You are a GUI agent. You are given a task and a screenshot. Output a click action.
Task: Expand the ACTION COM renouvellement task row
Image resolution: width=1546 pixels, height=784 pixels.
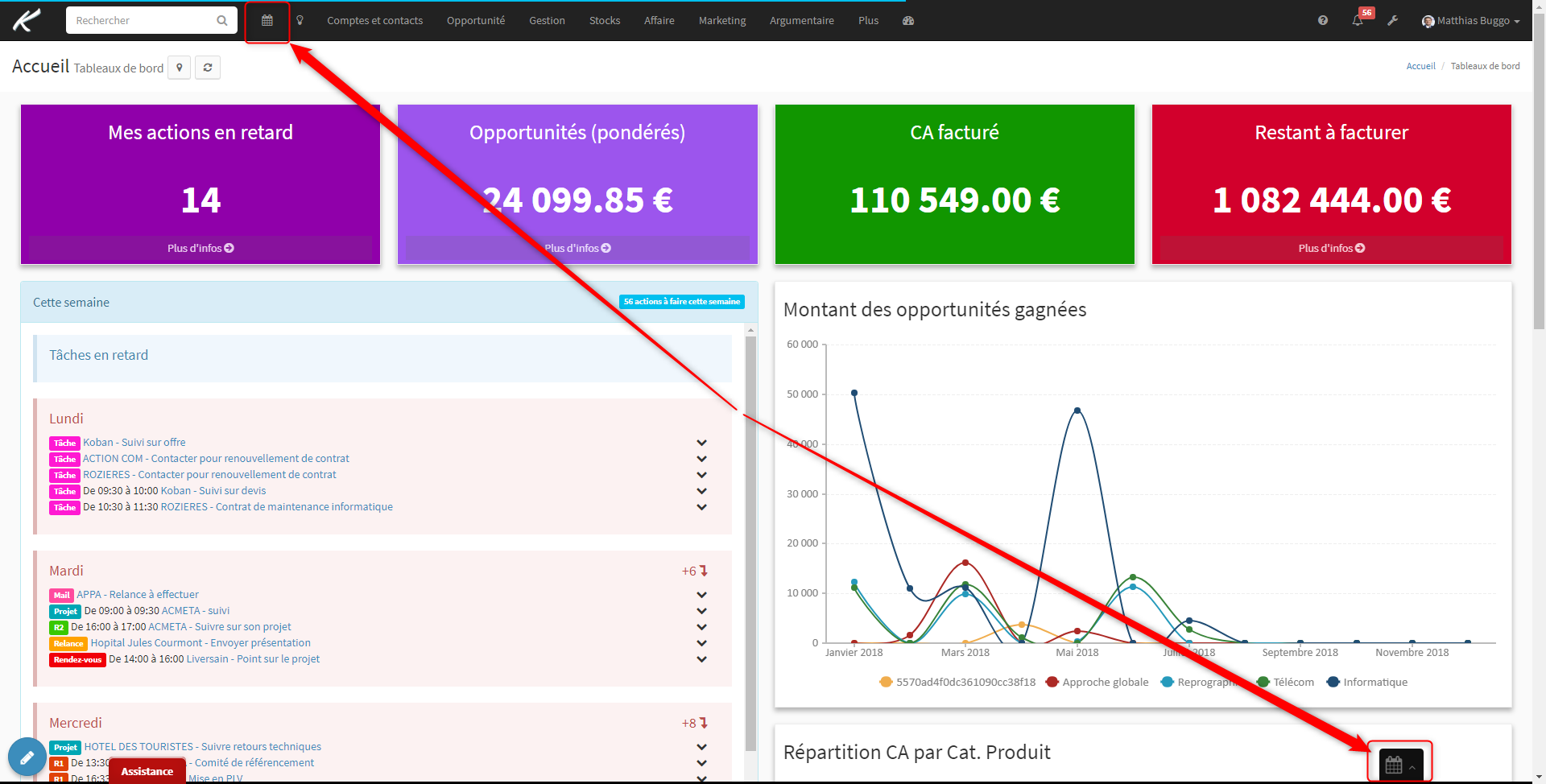[x=701, y=459]
